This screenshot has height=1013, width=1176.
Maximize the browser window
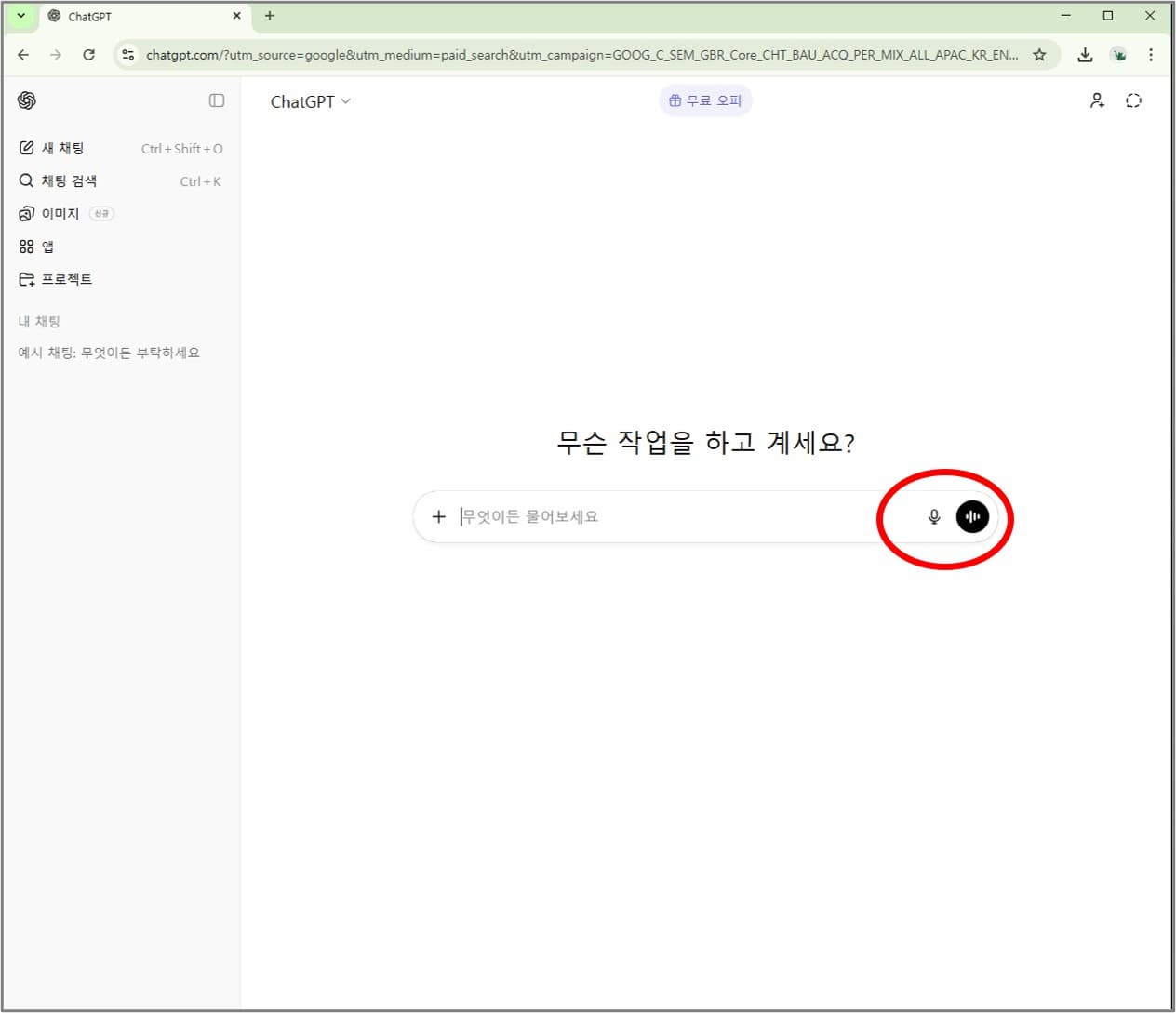pos(1108,16)
